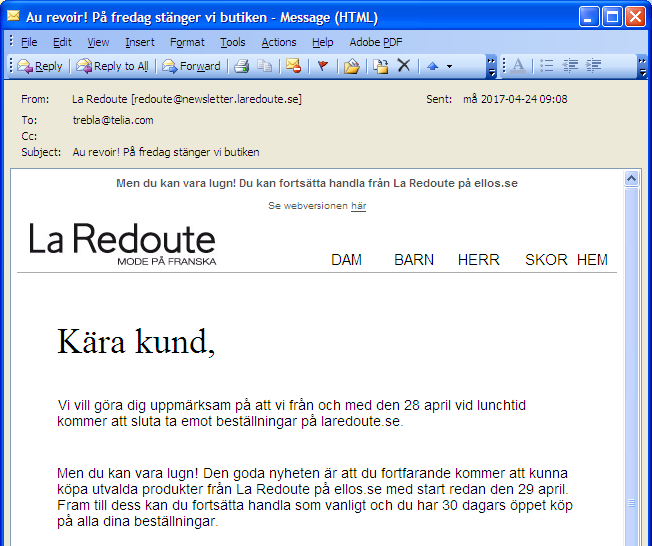Click the junk sender envelope icon
The image size is (652, 546).
[293, 66]
